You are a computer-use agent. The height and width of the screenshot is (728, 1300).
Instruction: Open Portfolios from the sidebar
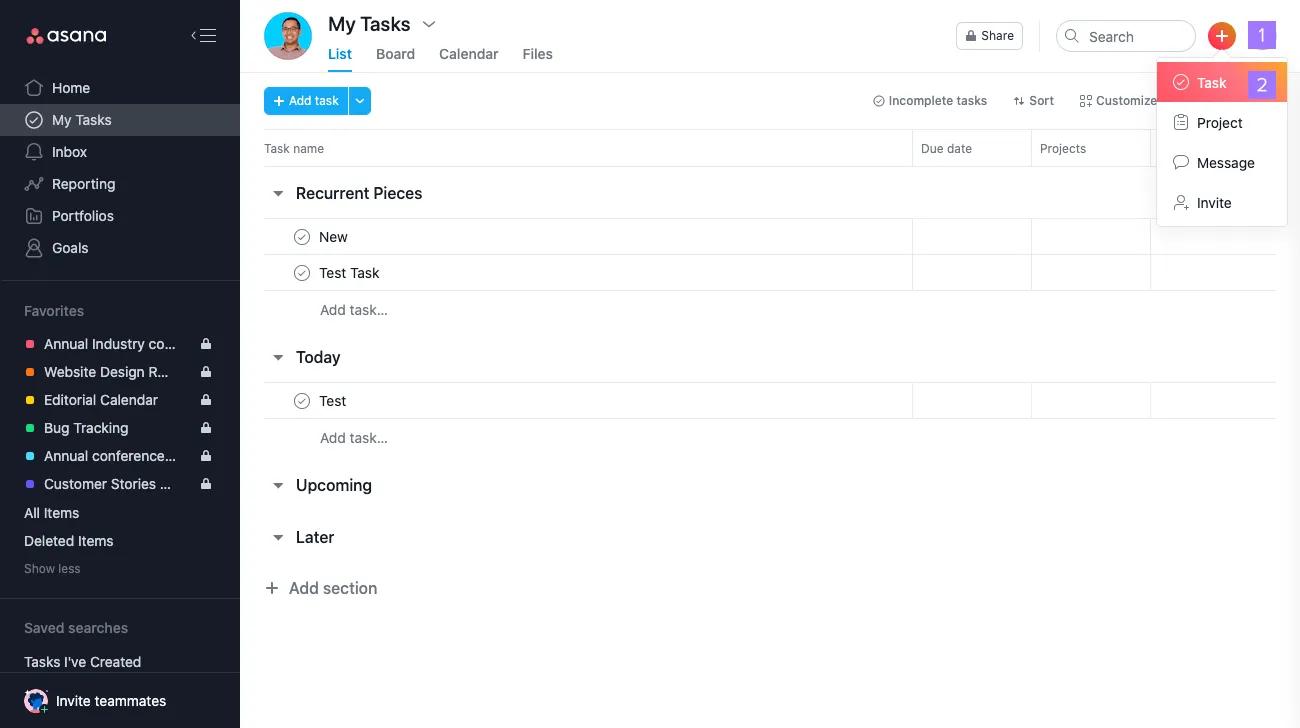82,216
